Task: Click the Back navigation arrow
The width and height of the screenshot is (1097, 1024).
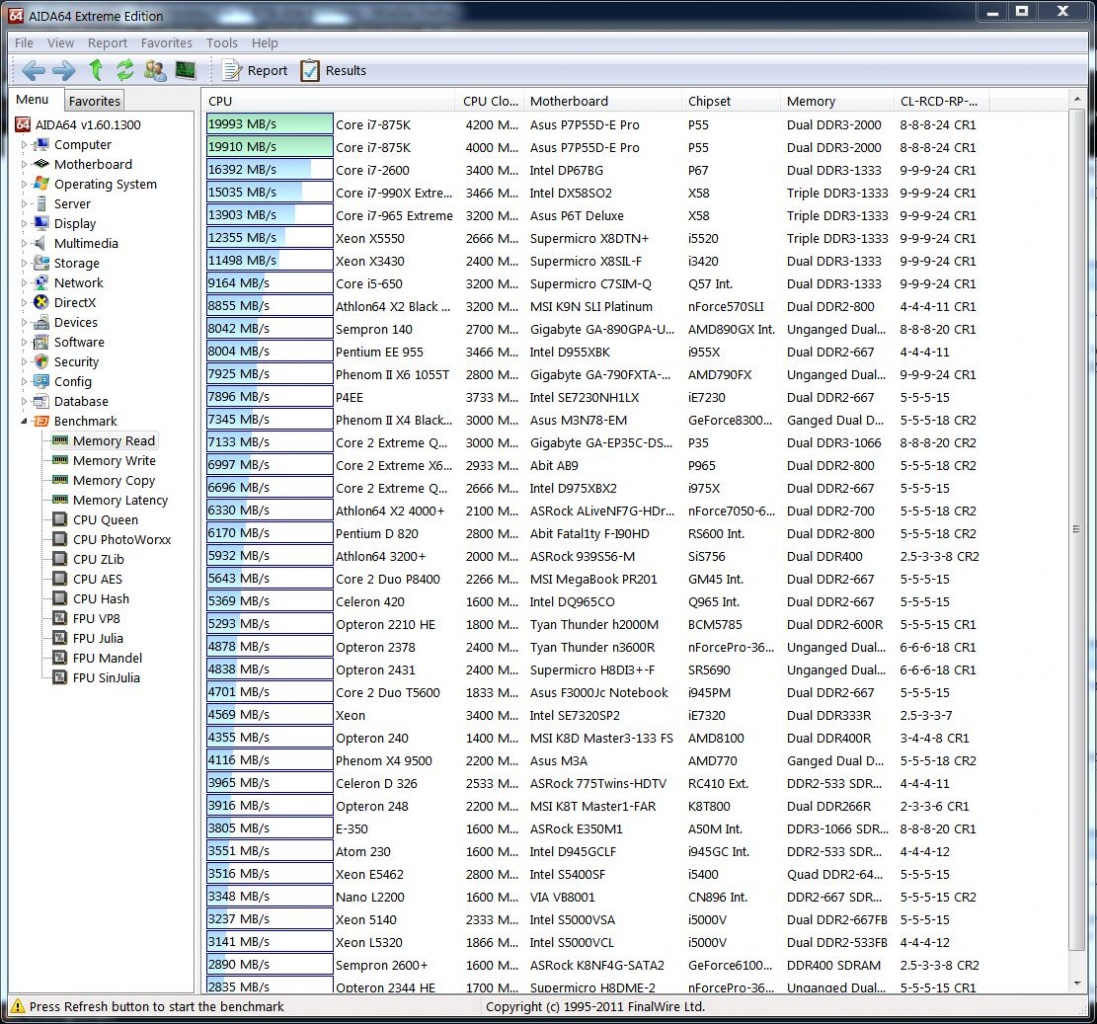Action: (x=33, y=70)
